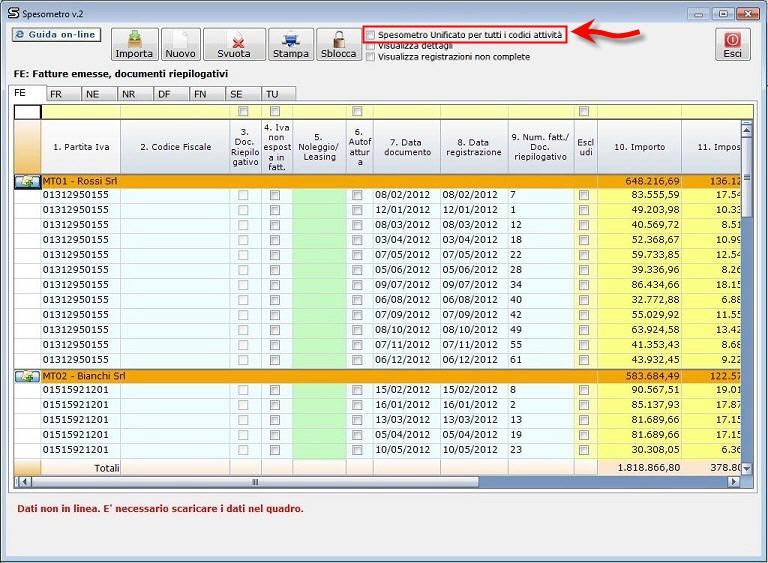Check Escludi for Bianchi invoice 8

pyautogui.click(x=584, y=390)
